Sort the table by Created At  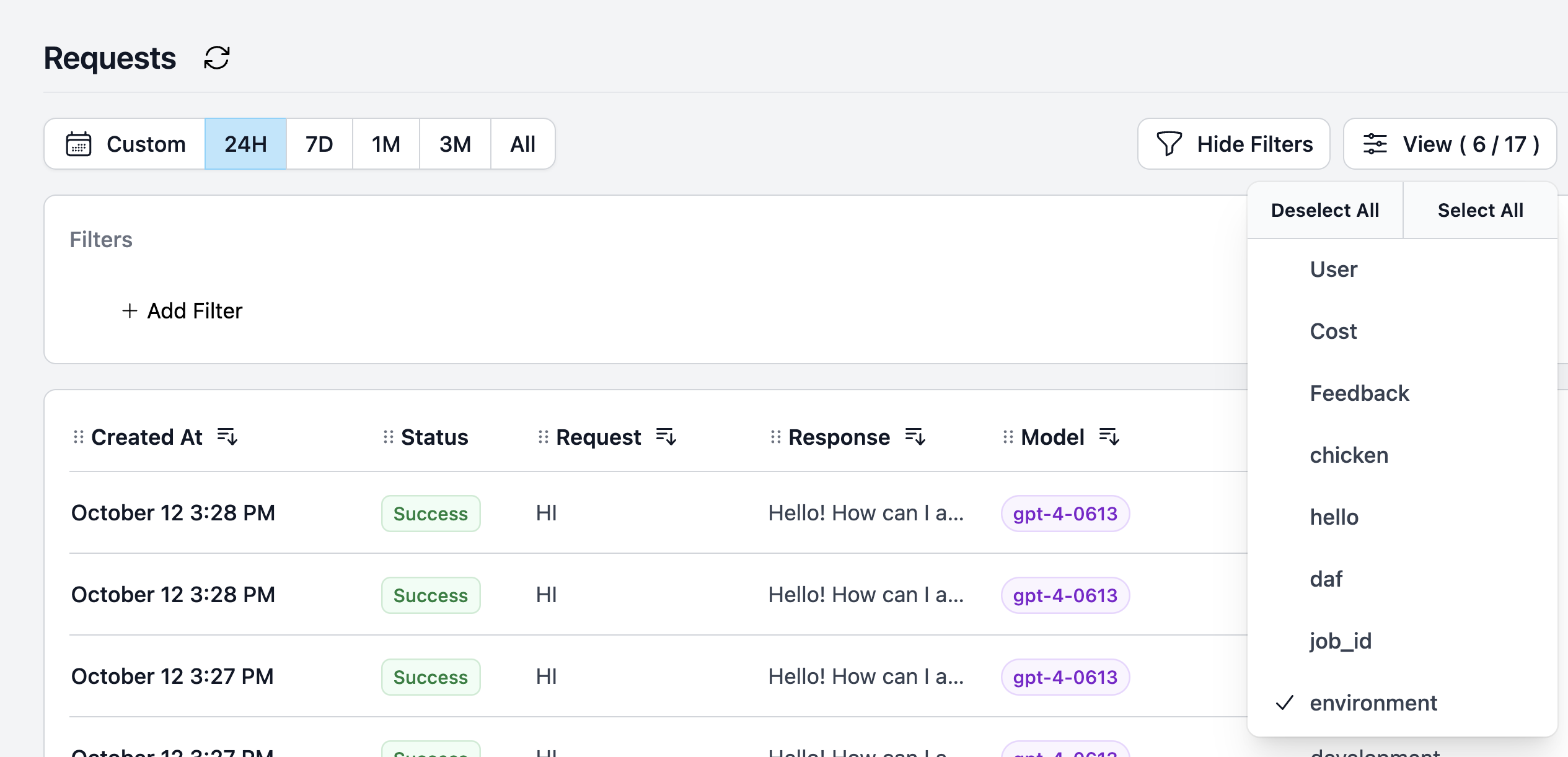(228, 437)
